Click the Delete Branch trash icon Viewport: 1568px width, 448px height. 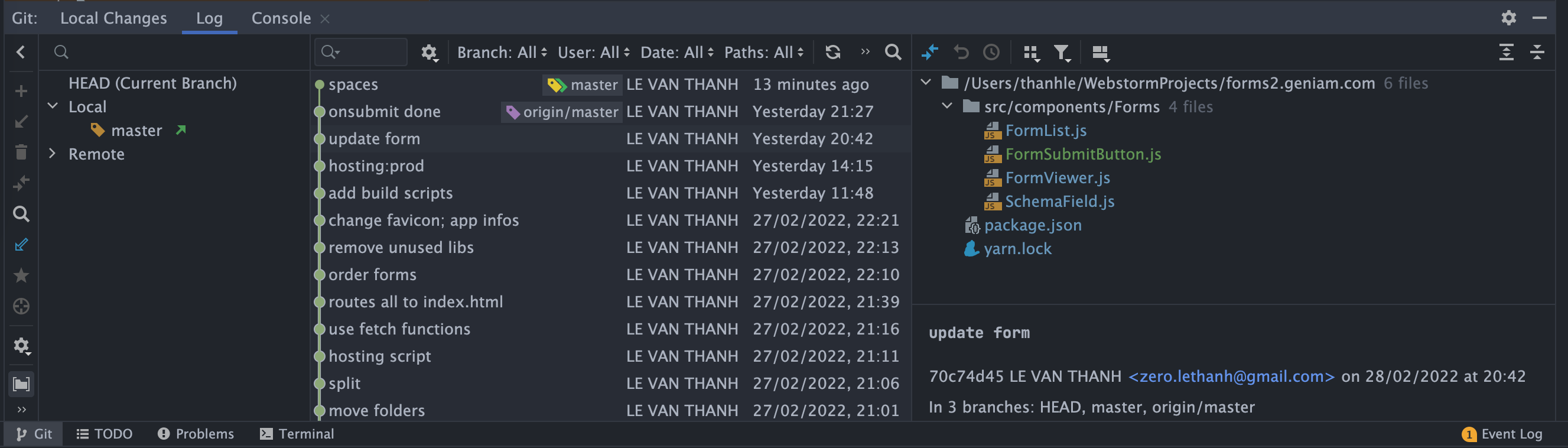click(21, 152)
